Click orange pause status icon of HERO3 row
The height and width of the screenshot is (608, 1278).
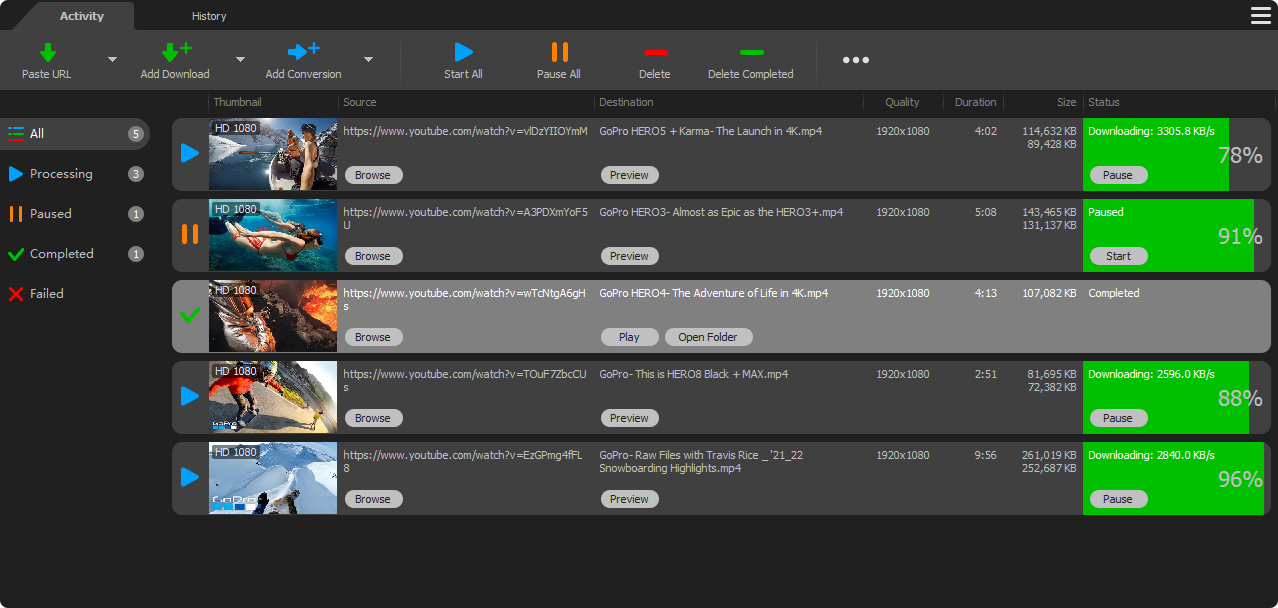(x=190, y=234)
